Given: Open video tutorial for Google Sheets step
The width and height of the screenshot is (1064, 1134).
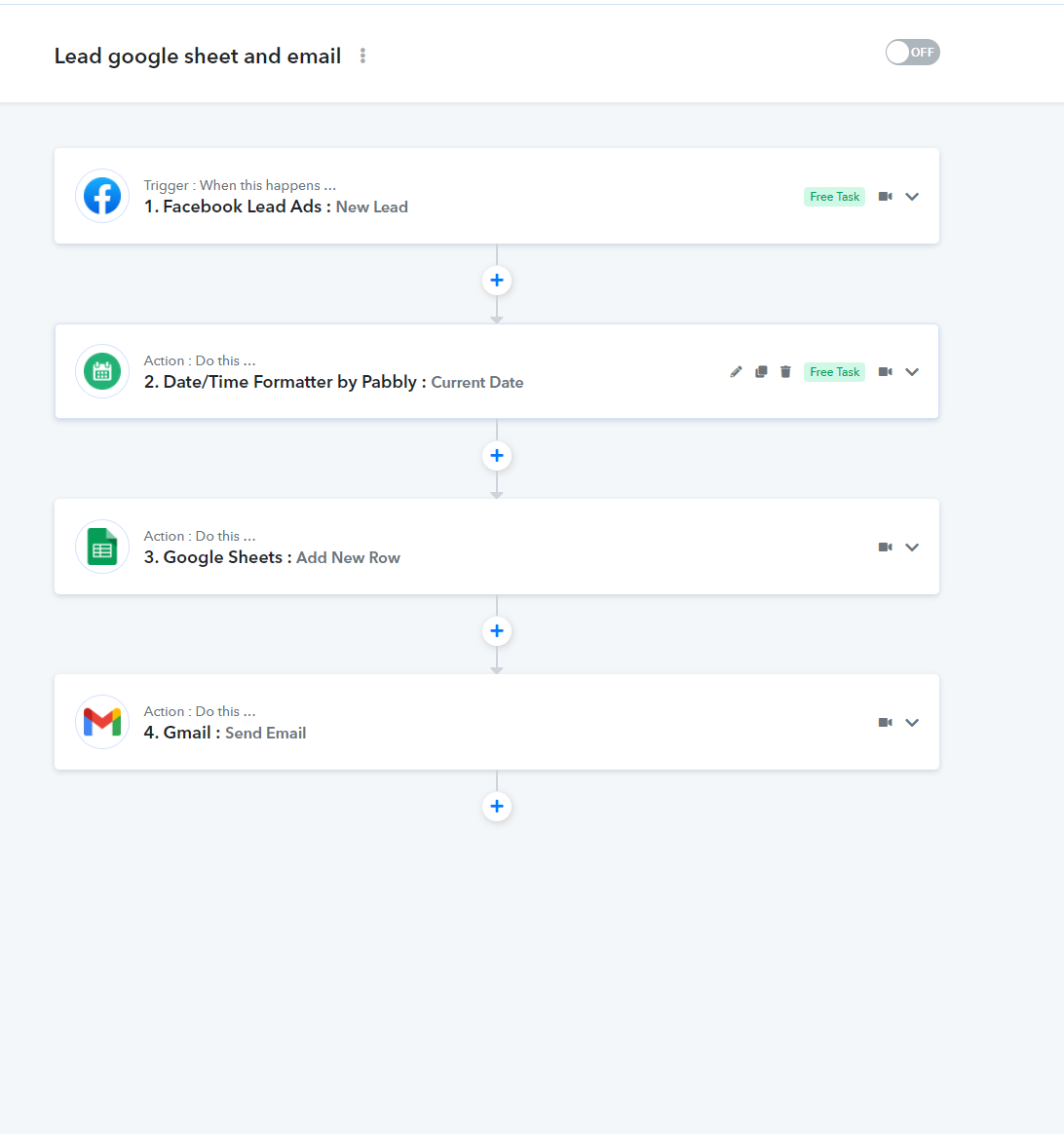Looking at the screenshot, I should (886, 548).
